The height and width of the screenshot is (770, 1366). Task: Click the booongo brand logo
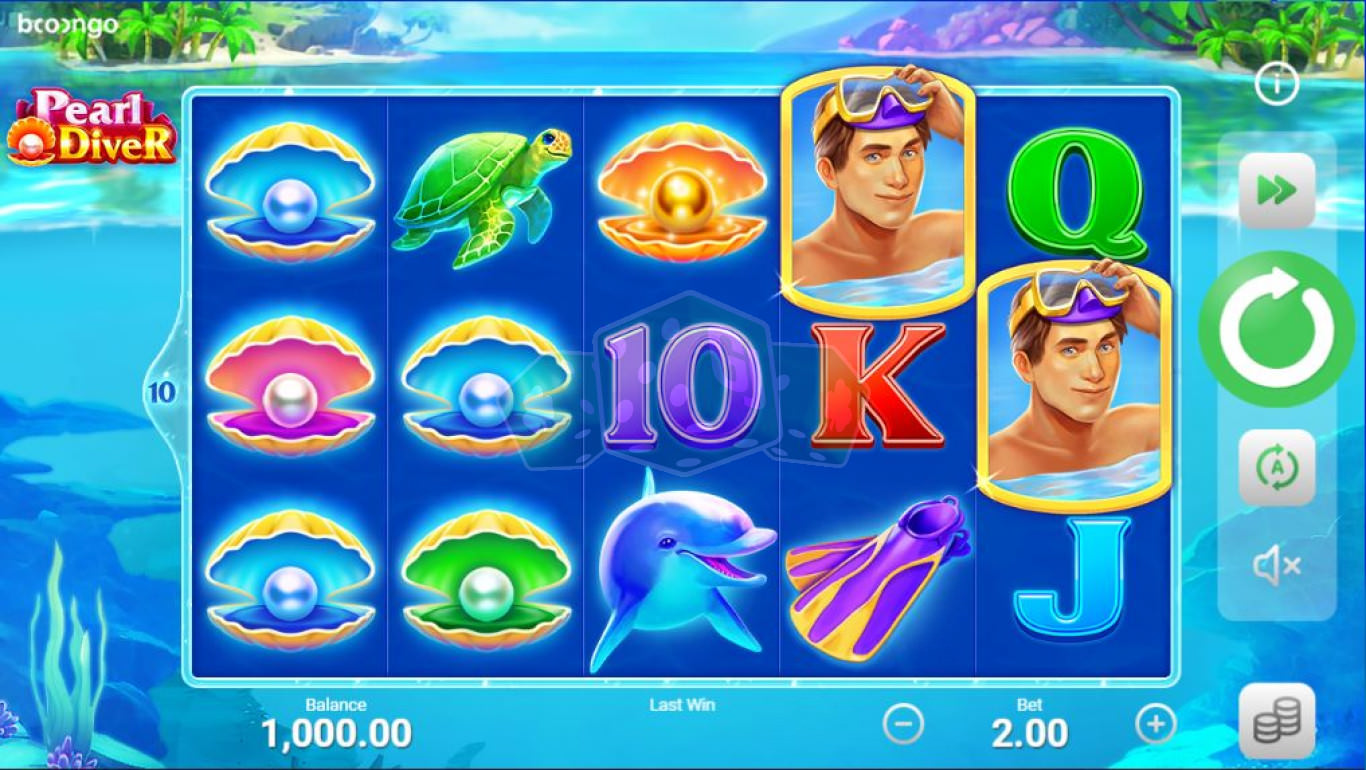point(67,25)
